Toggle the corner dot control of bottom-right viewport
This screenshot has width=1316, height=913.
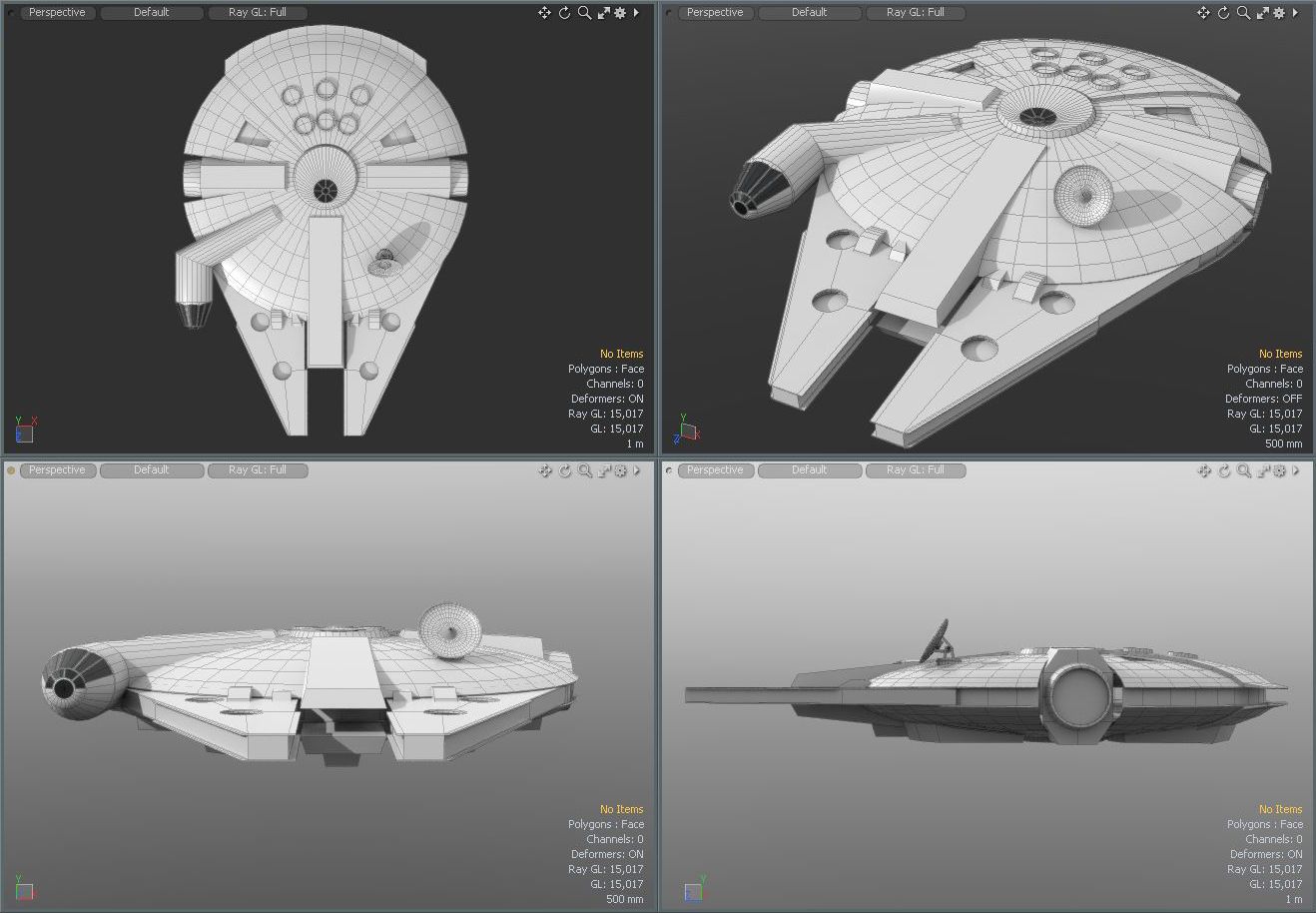(670, 470)
